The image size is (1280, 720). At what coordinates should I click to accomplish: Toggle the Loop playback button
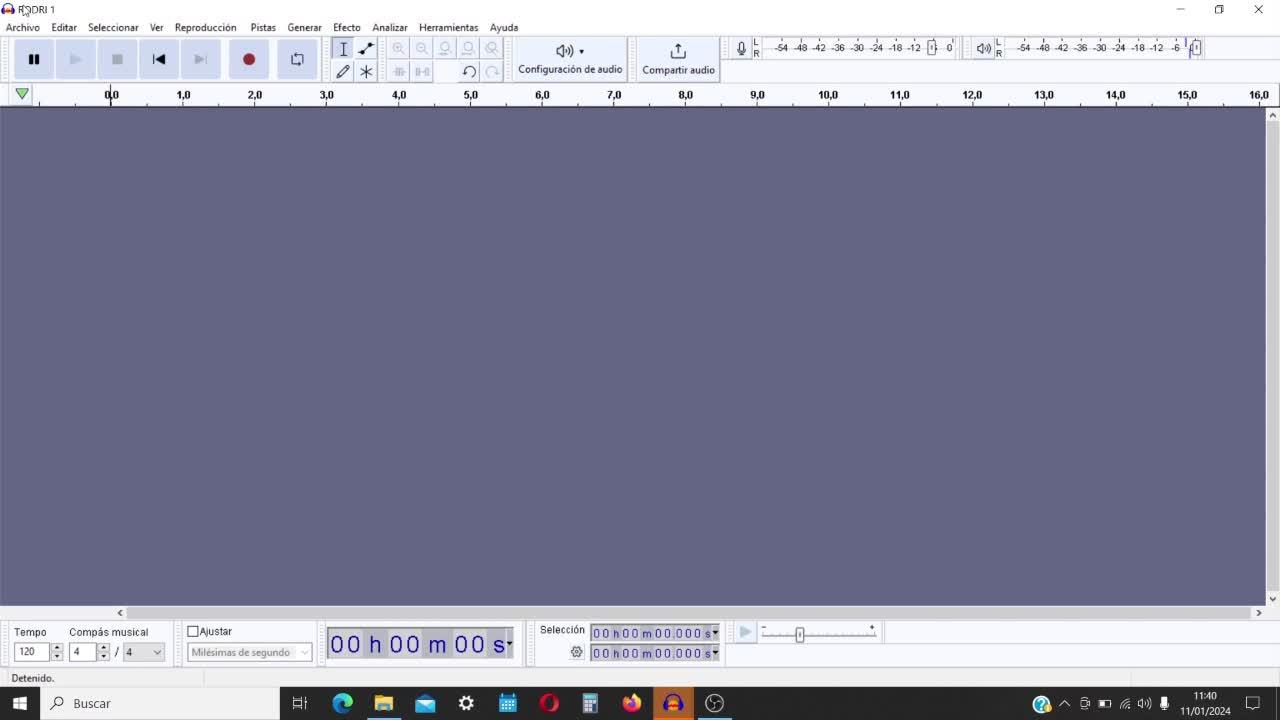[x=297, y=59]
